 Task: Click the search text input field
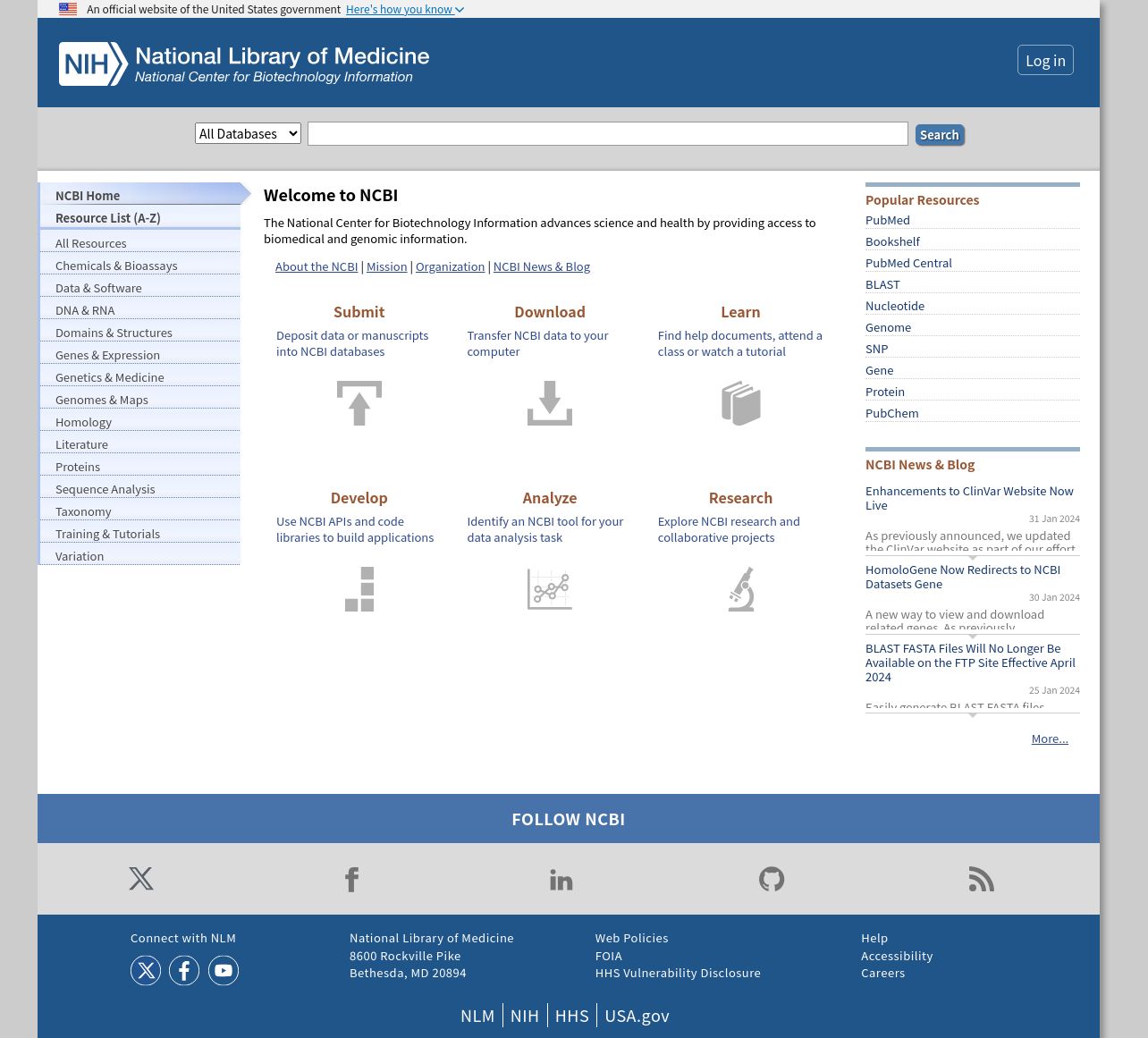click(608, 133)
